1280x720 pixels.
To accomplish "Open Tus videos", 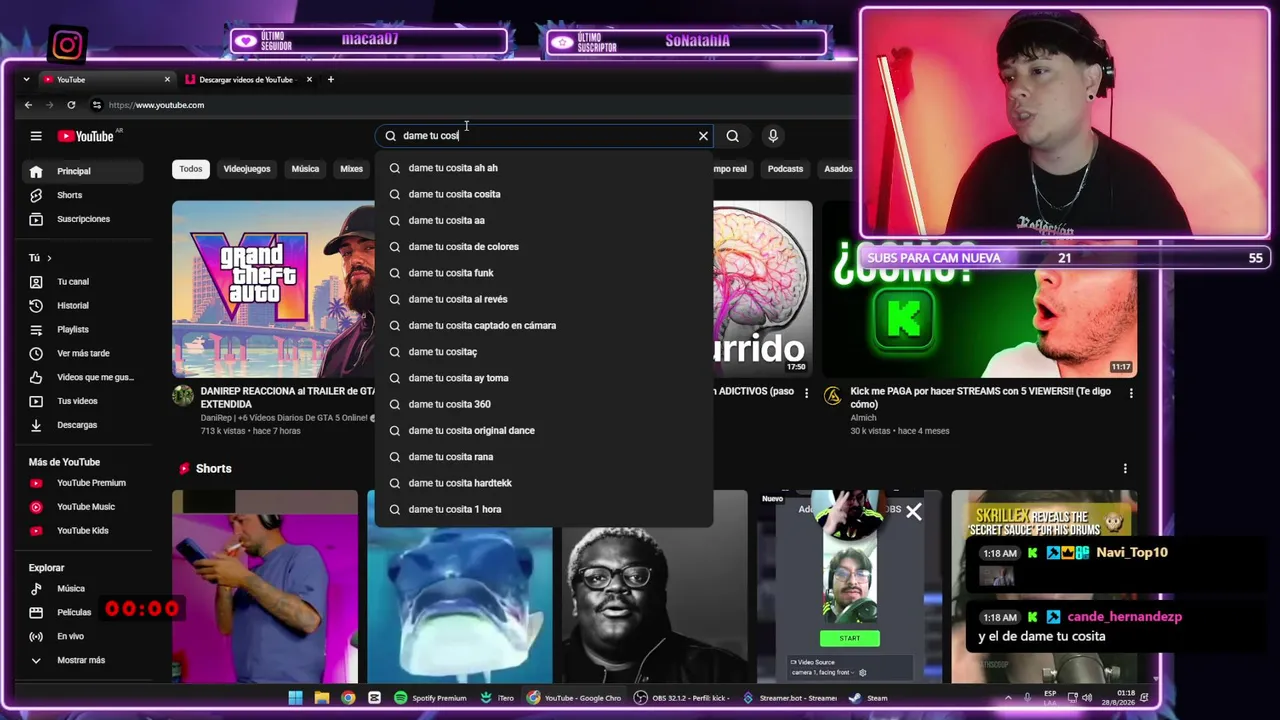I will (x=82, y=401).
